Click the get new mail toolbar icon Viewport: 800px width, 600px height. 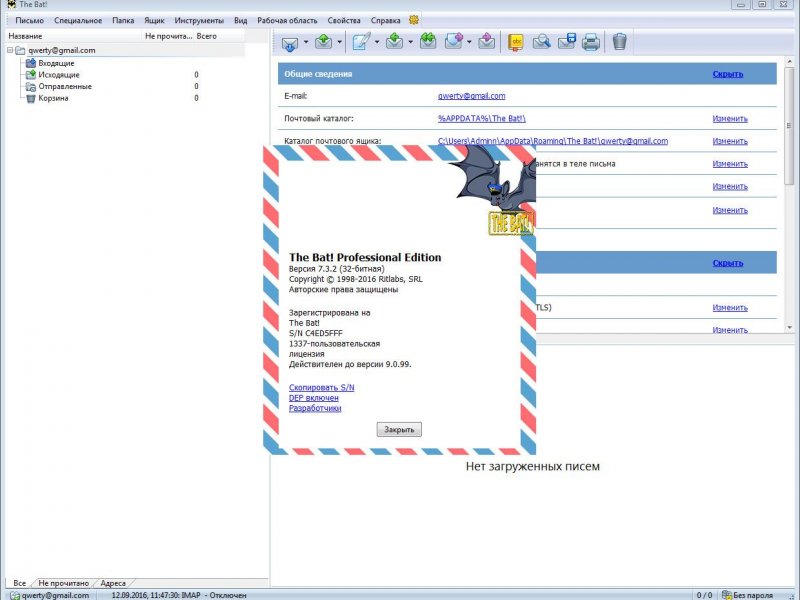(289, 42)
